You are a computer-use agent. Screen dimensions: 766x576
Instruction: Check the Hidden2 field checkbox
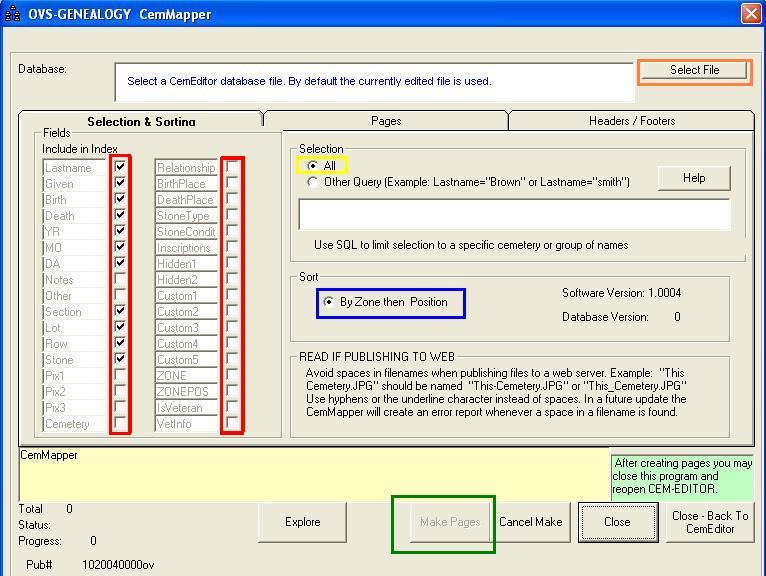click(232, 279)
